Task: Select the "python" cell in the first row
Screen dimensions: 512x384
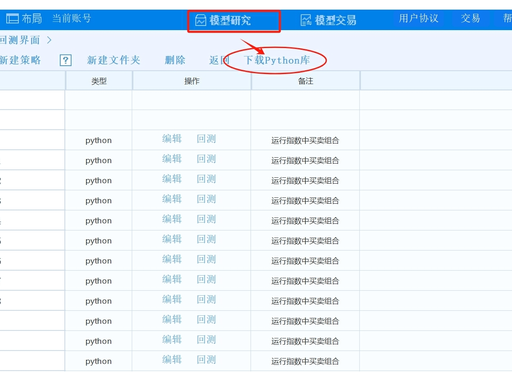Action: (99, 141)
